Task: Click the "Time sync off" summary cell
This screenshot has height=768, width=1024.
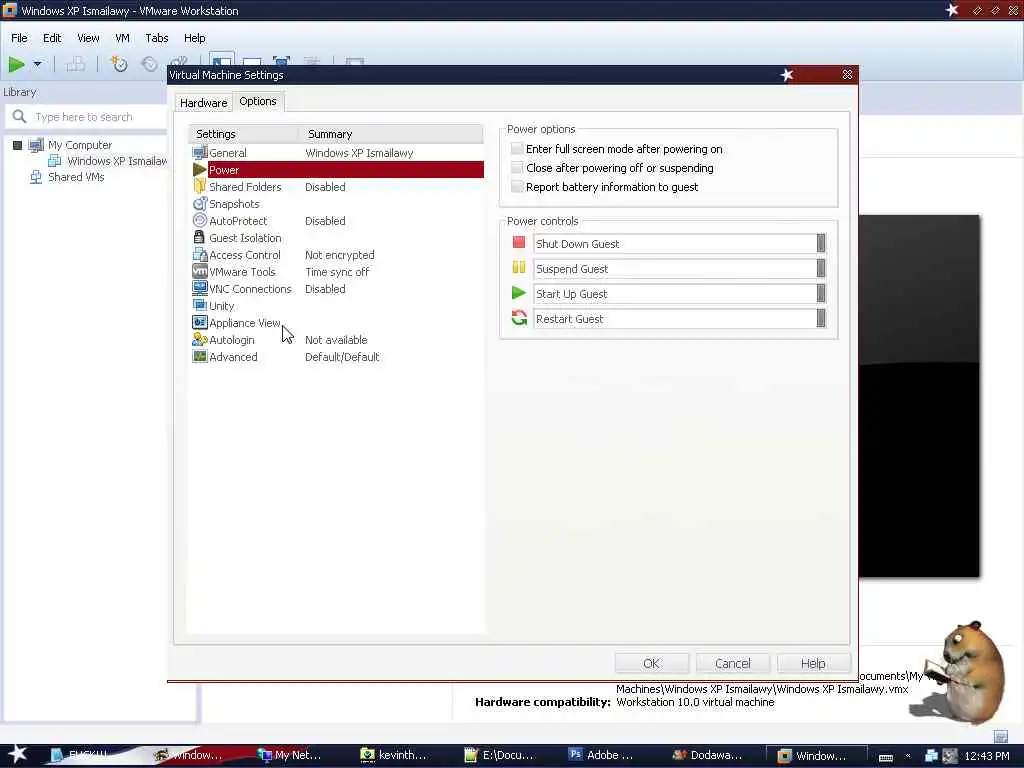Action: click(337, 272)
